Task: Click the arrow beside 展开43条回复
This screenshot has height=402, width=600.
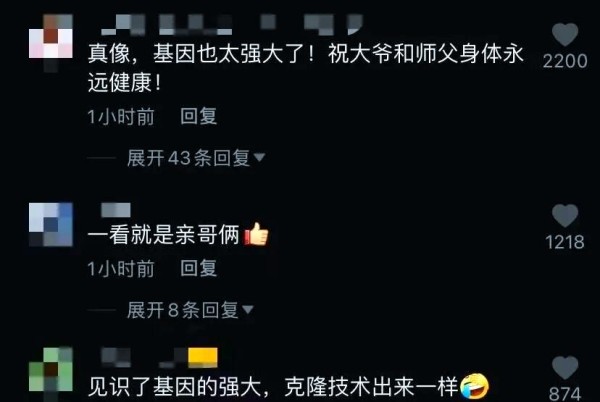Action: (259, 157)
